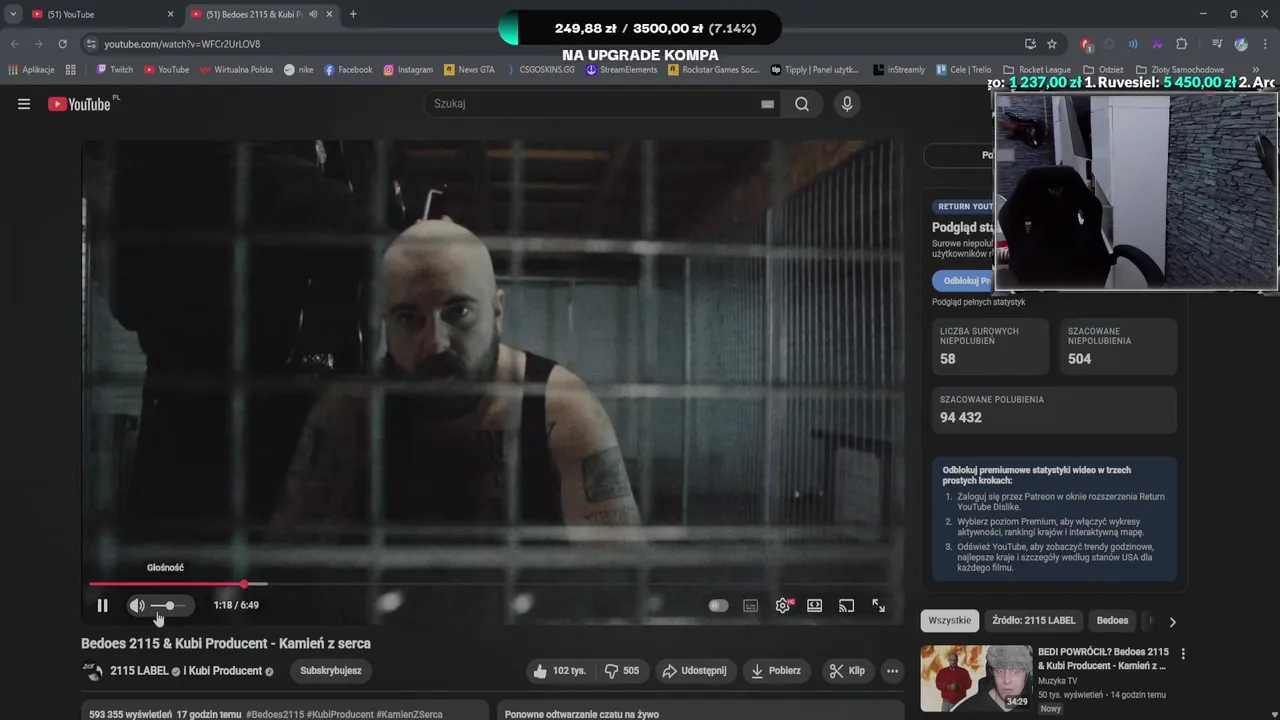Open the YouTube hamburger guide menu
This screenshot has width=1280, height=720.
24,104
